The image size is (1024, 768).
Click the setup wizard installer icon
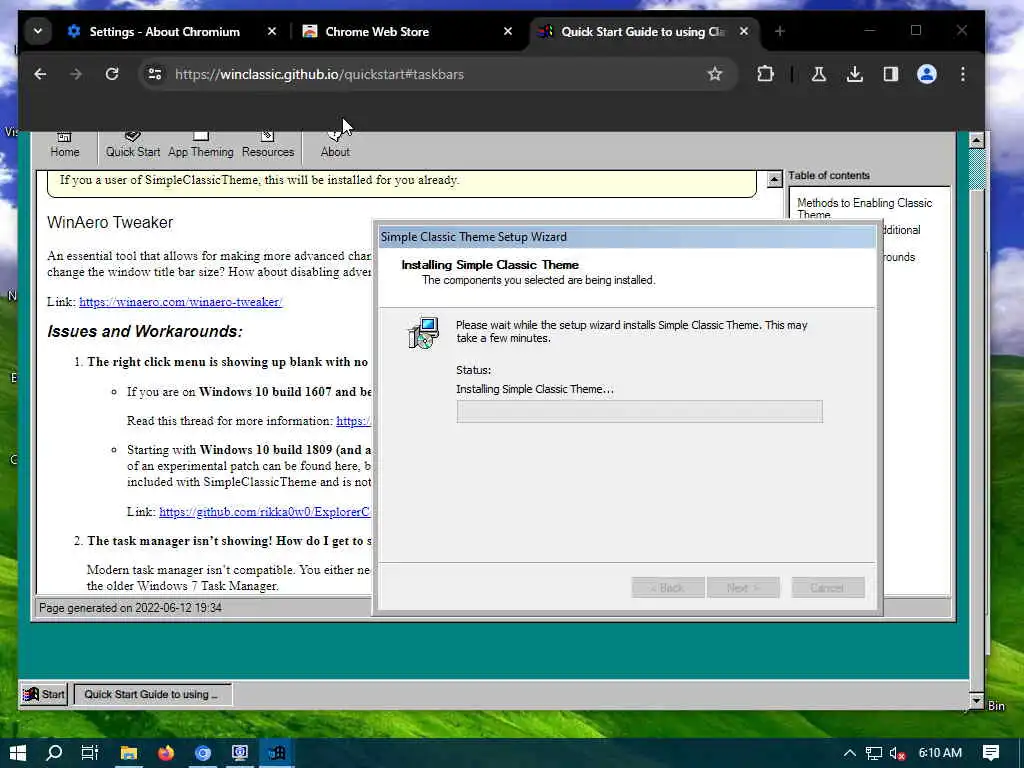[423, 333]
